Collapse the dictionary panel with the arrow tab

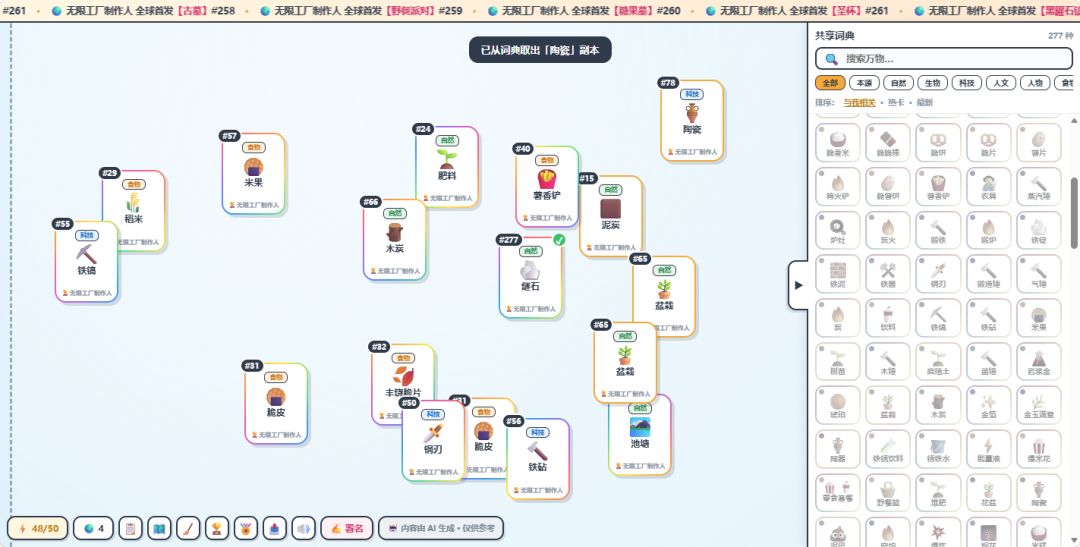click(798, 285)
